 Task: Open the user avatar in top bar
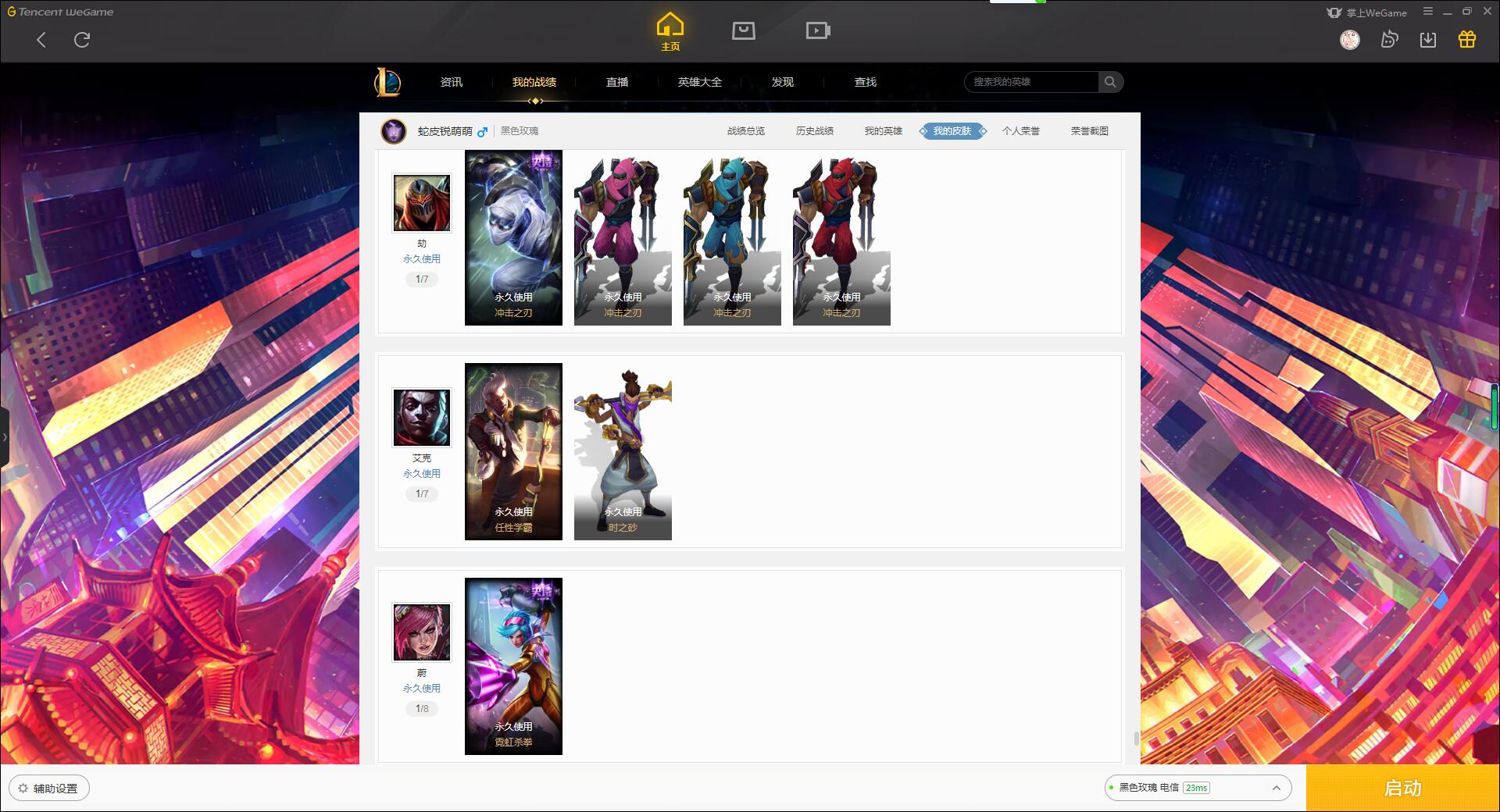[1349, 40]
